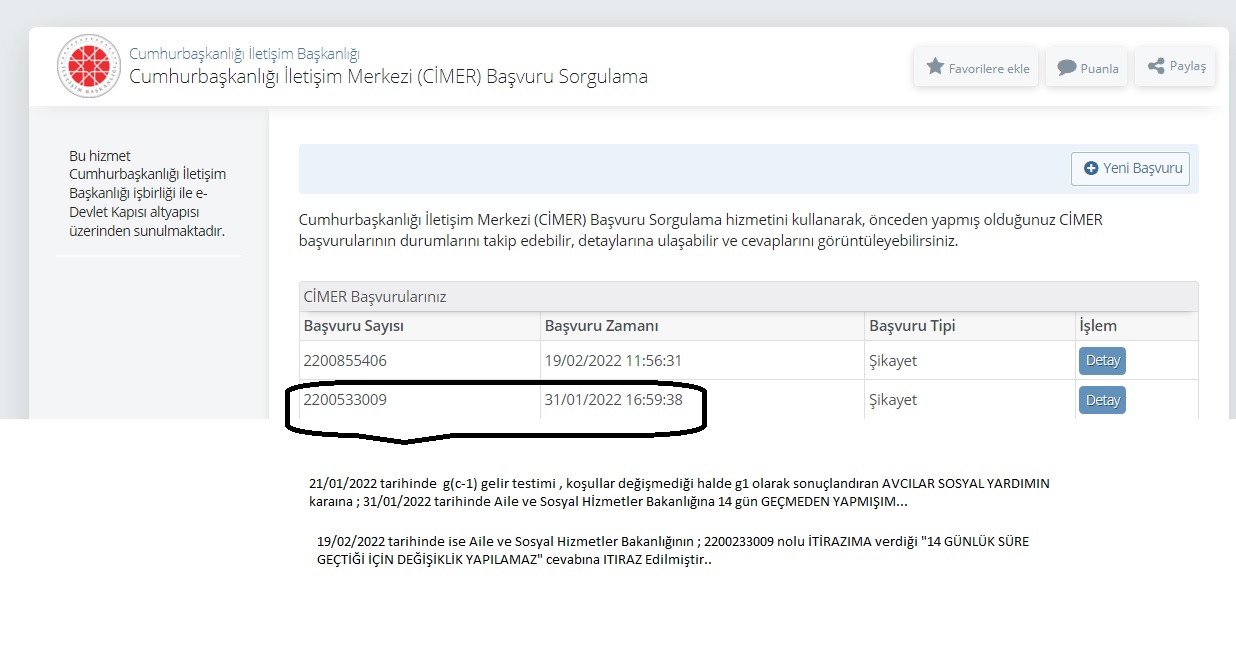Click the star icon to add favorites
The image size is (1236, 666).
[x=935, y=67]
